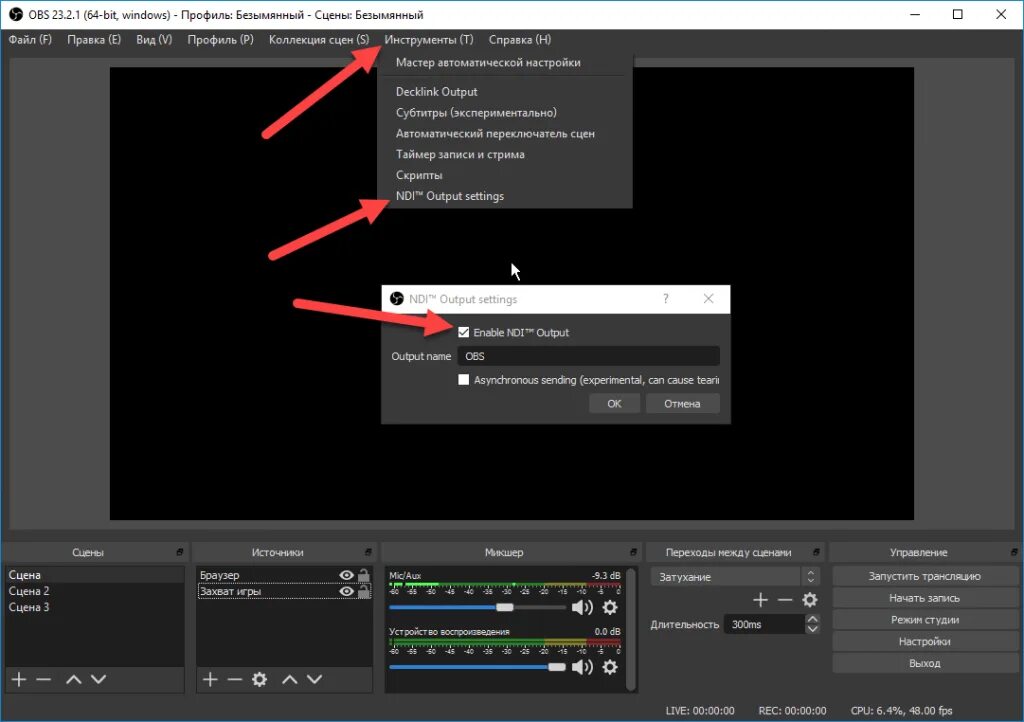The image size is (1024, 722).
Task: Increase Длительность with up arrow
Action: [812, 619]
